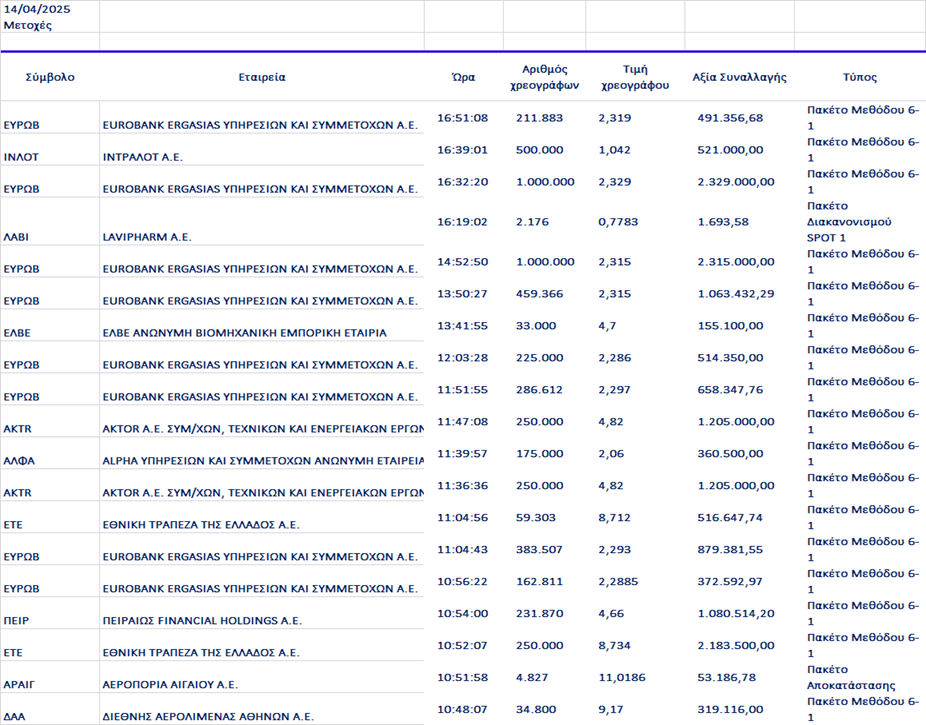Select time cell 16:51:08

pyautogui.click(x=462, y=118)
